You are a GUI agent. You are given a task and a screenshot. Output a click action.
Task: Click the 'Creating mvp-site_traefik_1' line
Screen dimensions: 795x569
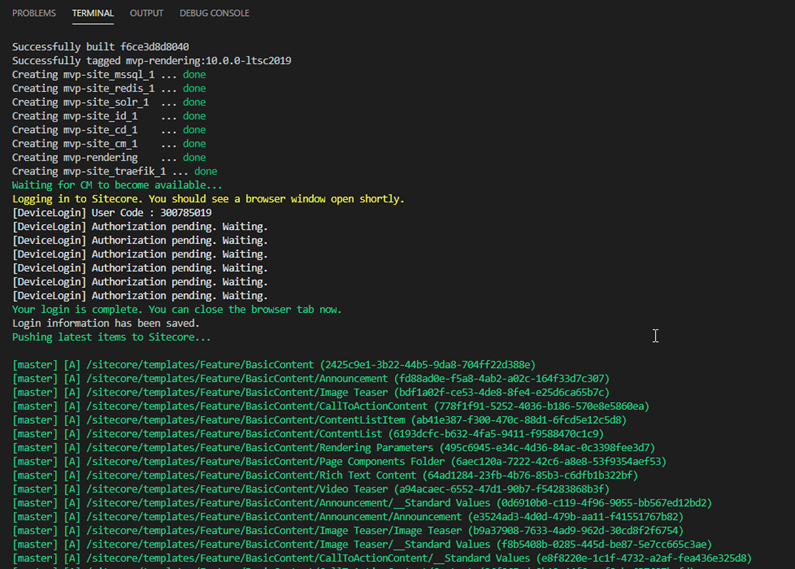[115, 171]
